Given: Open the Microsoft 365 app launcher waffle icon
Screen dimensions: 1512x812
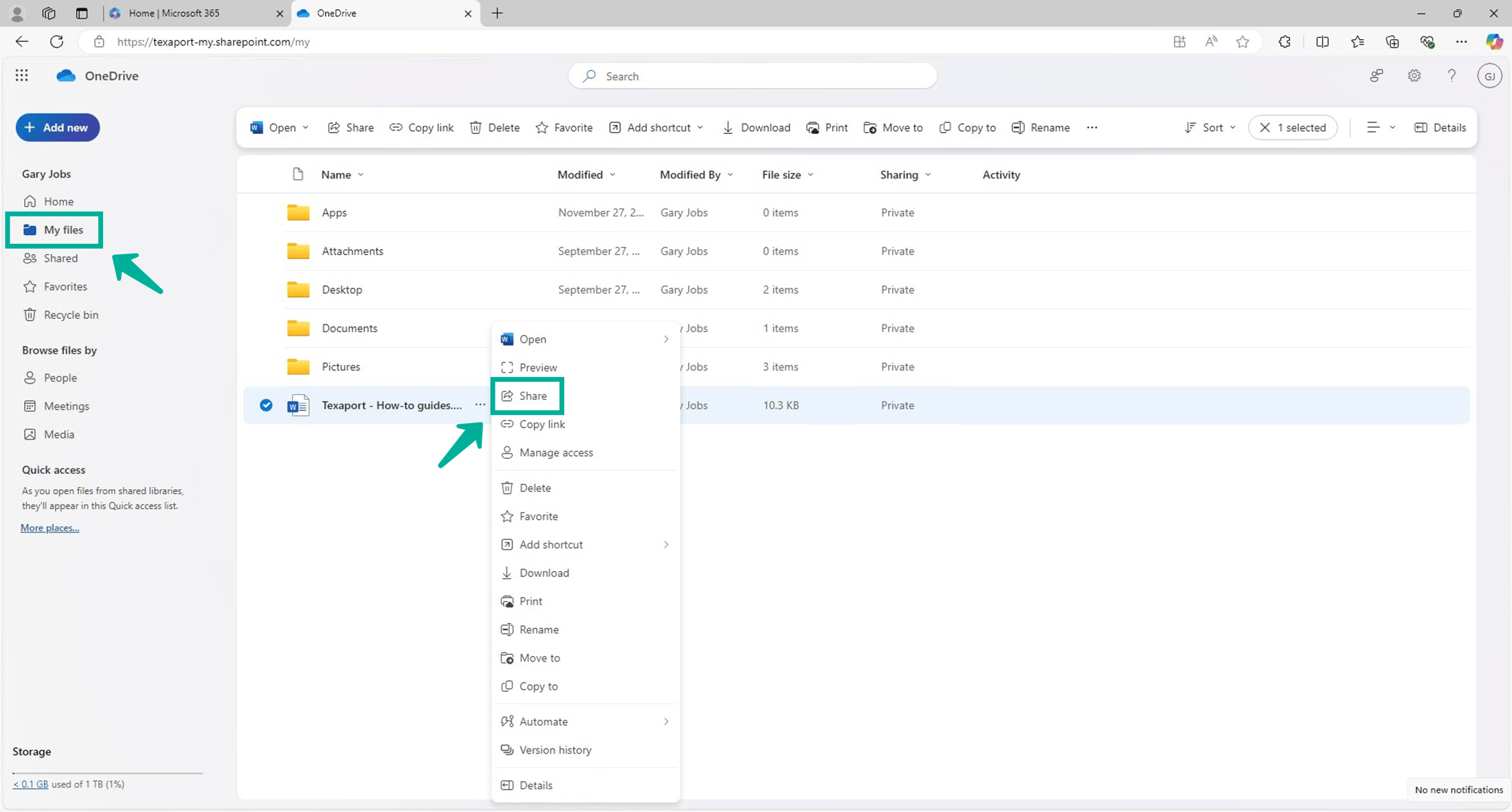Looking at the screenshot, I should click(x=21, y=76).
